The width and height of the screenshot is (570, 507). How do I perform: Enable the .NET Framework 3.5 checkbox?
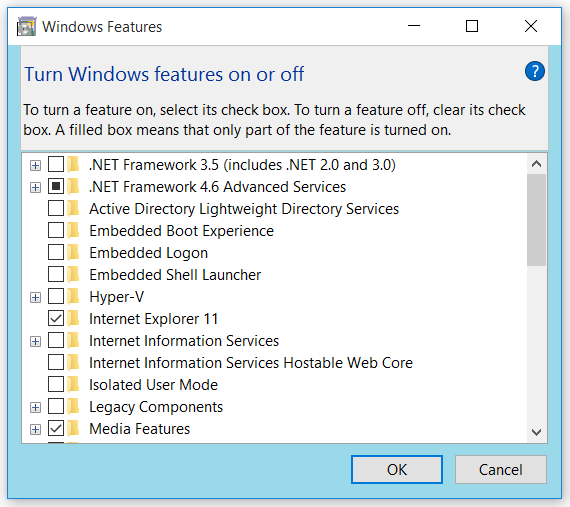click(x=56, y=165)
